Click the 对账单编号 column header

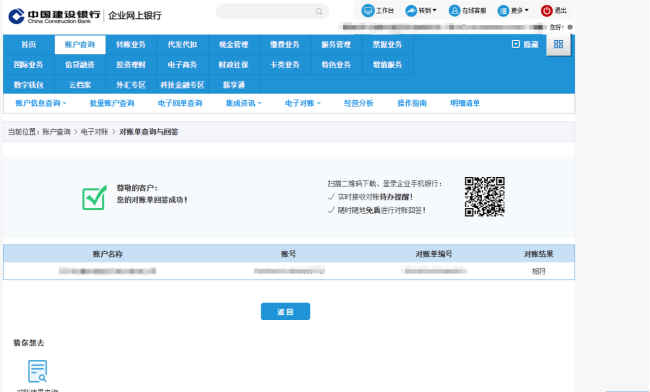434,254
